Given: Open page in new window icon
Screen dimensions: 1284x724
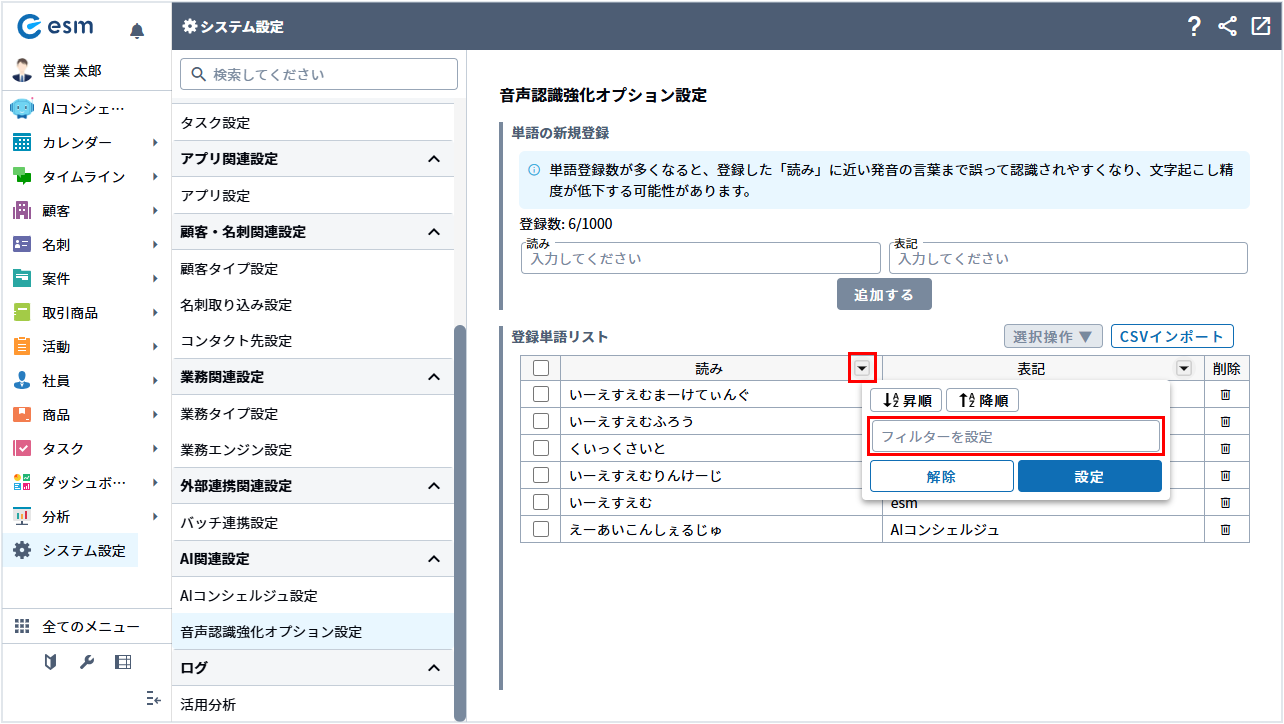Looking at the screenshot, I should point(1260,27).
